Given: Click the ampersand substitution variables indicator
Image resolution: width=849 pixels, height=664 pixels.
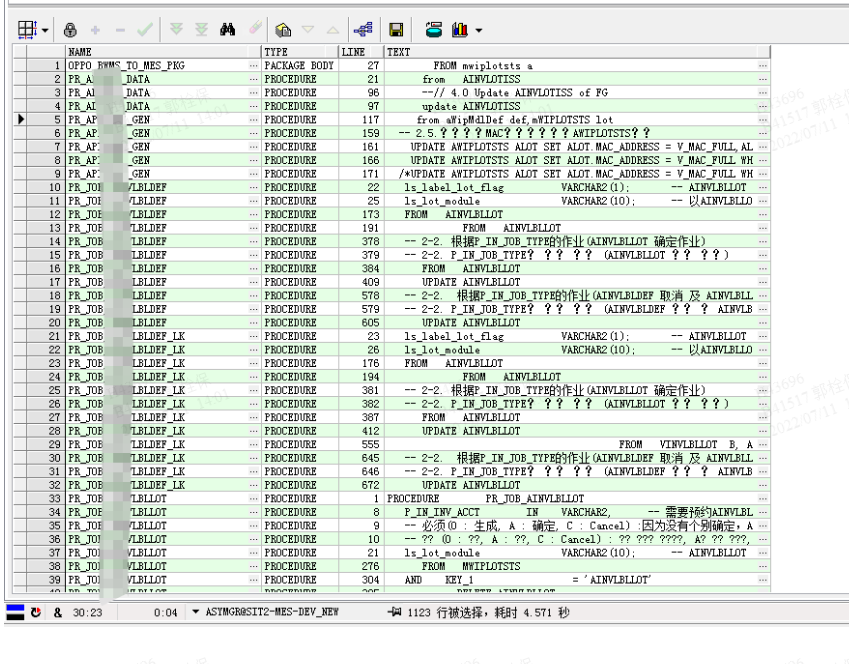Looking at the screenshot, I should pos(58,613).
